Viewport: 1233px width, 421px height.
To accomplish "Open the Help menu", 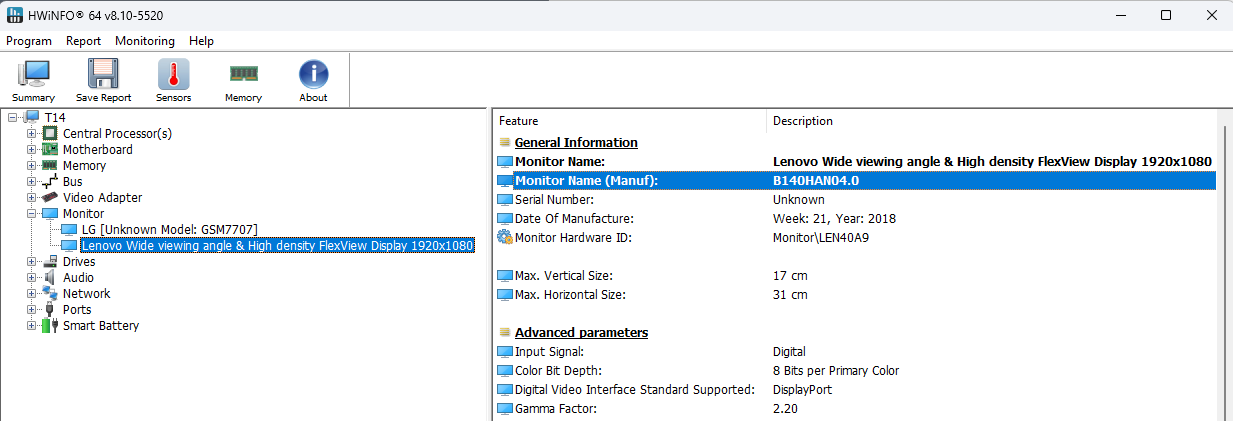I will pos(201,41).
